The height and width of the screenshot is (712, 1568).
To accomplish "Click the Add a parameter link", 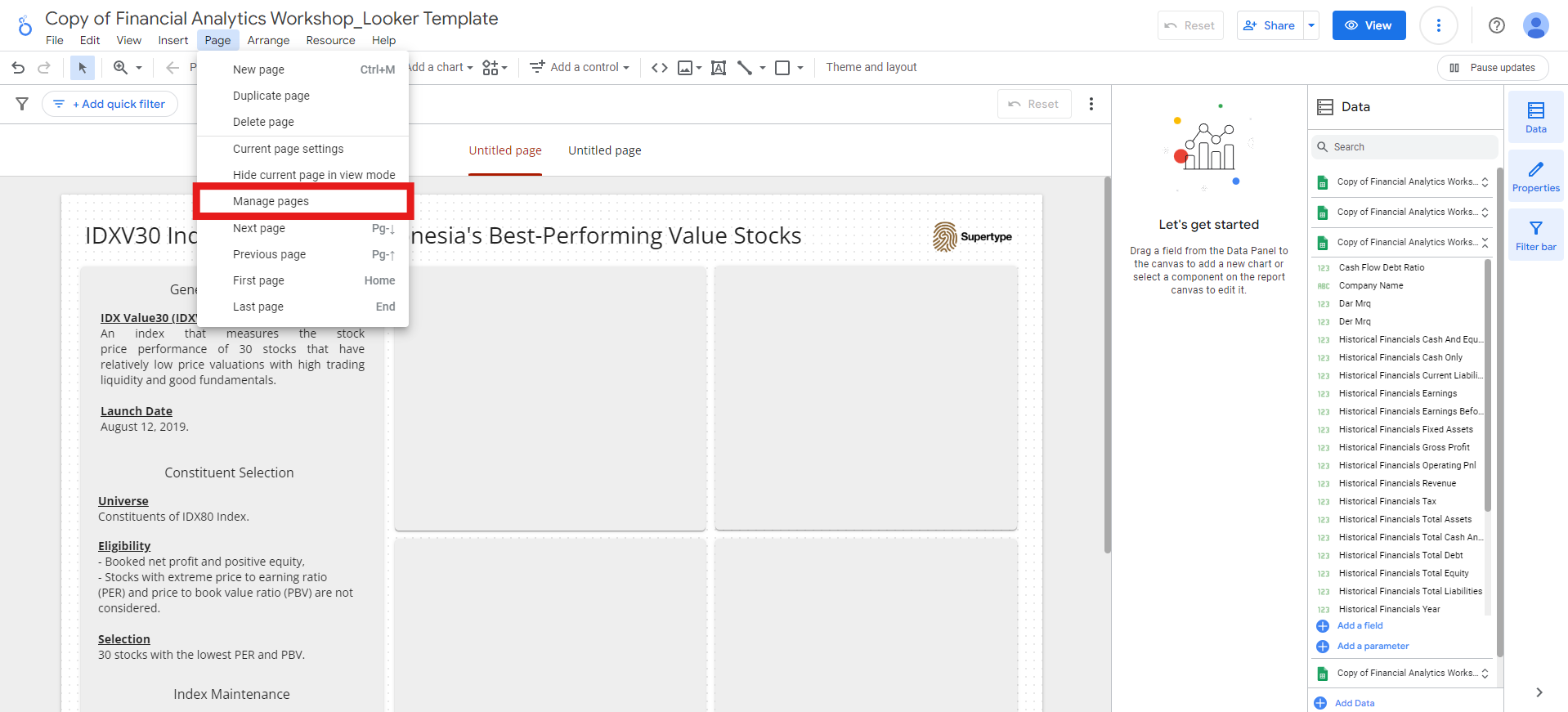I will pyautogui.click(x=1373, y=647).
